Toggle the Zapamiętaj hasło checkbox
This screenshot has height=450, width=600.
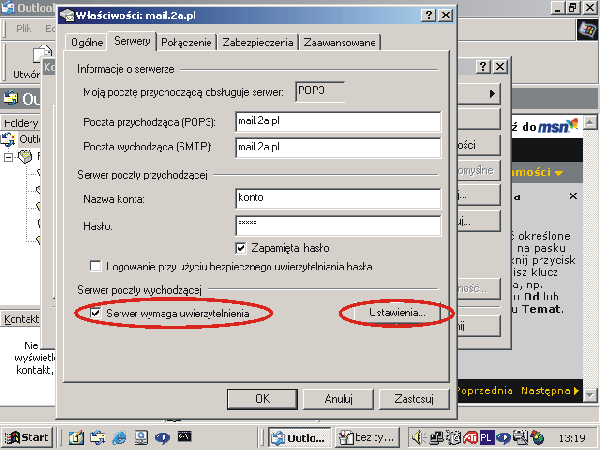pos(241,247)
